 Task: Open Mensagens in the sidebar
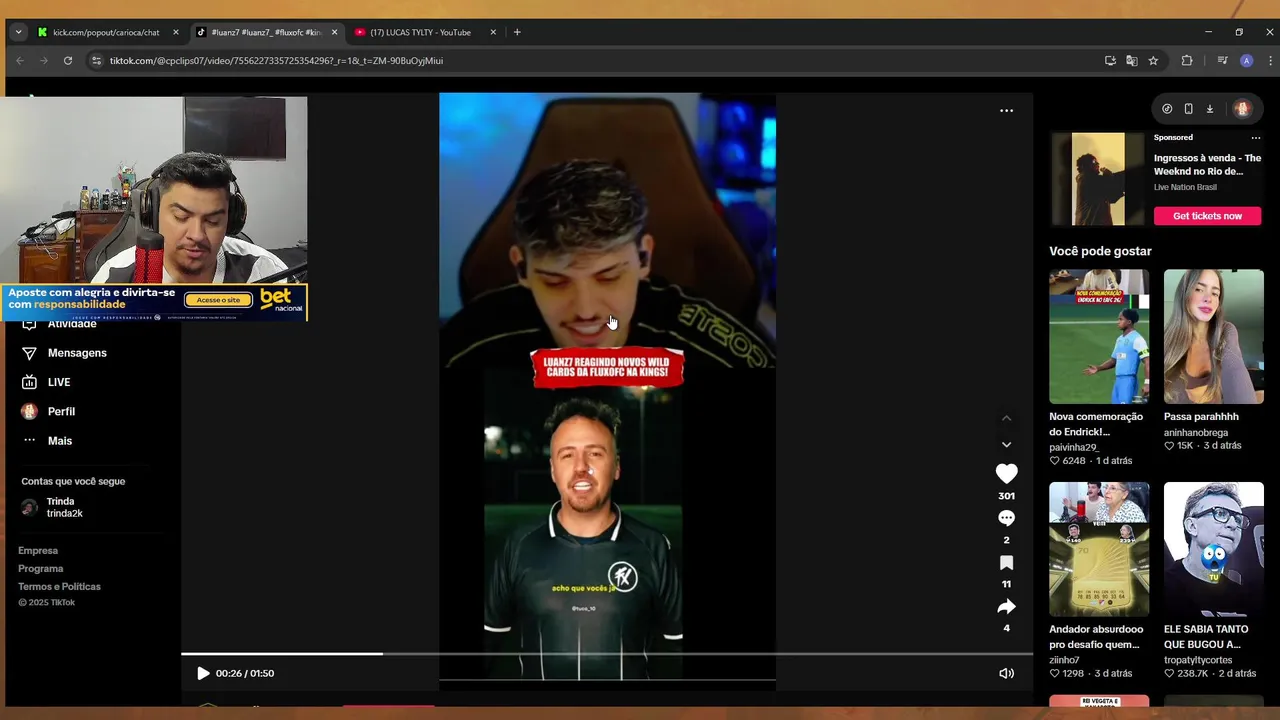tap(77, 353)
